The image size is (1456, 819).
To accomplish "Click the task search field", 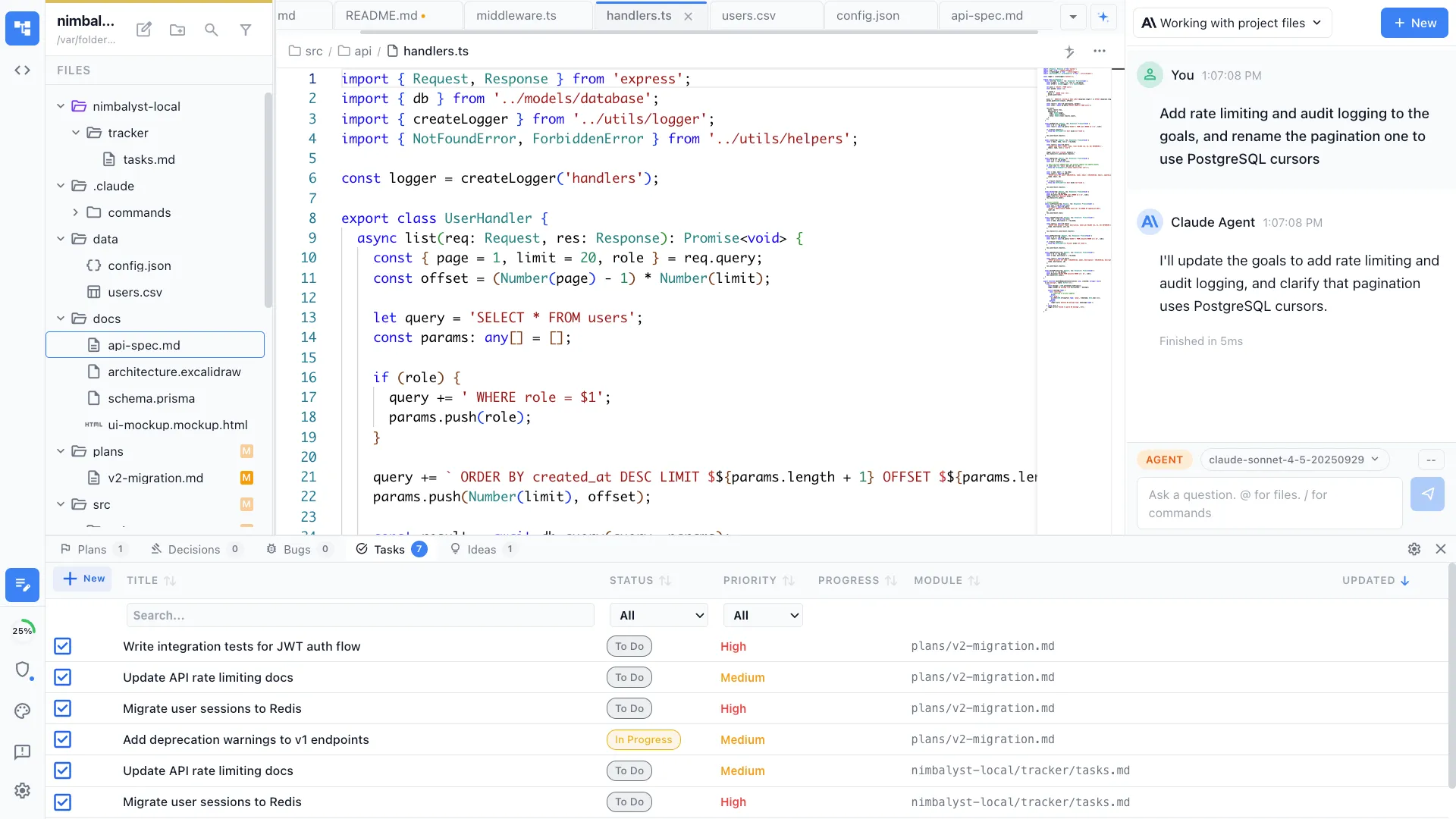I will pyautogui.click(x=360, y=615).
